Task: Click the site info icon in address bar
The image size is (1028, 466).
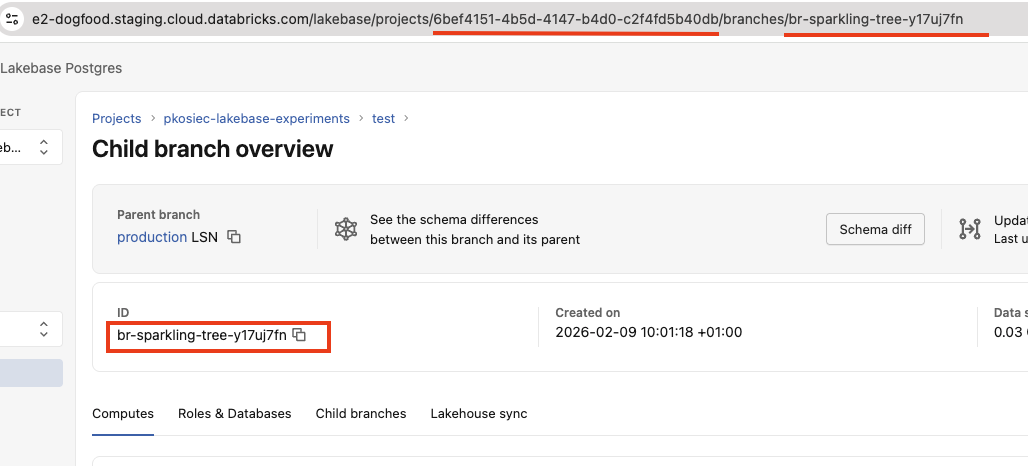Action: click(12, 19)
